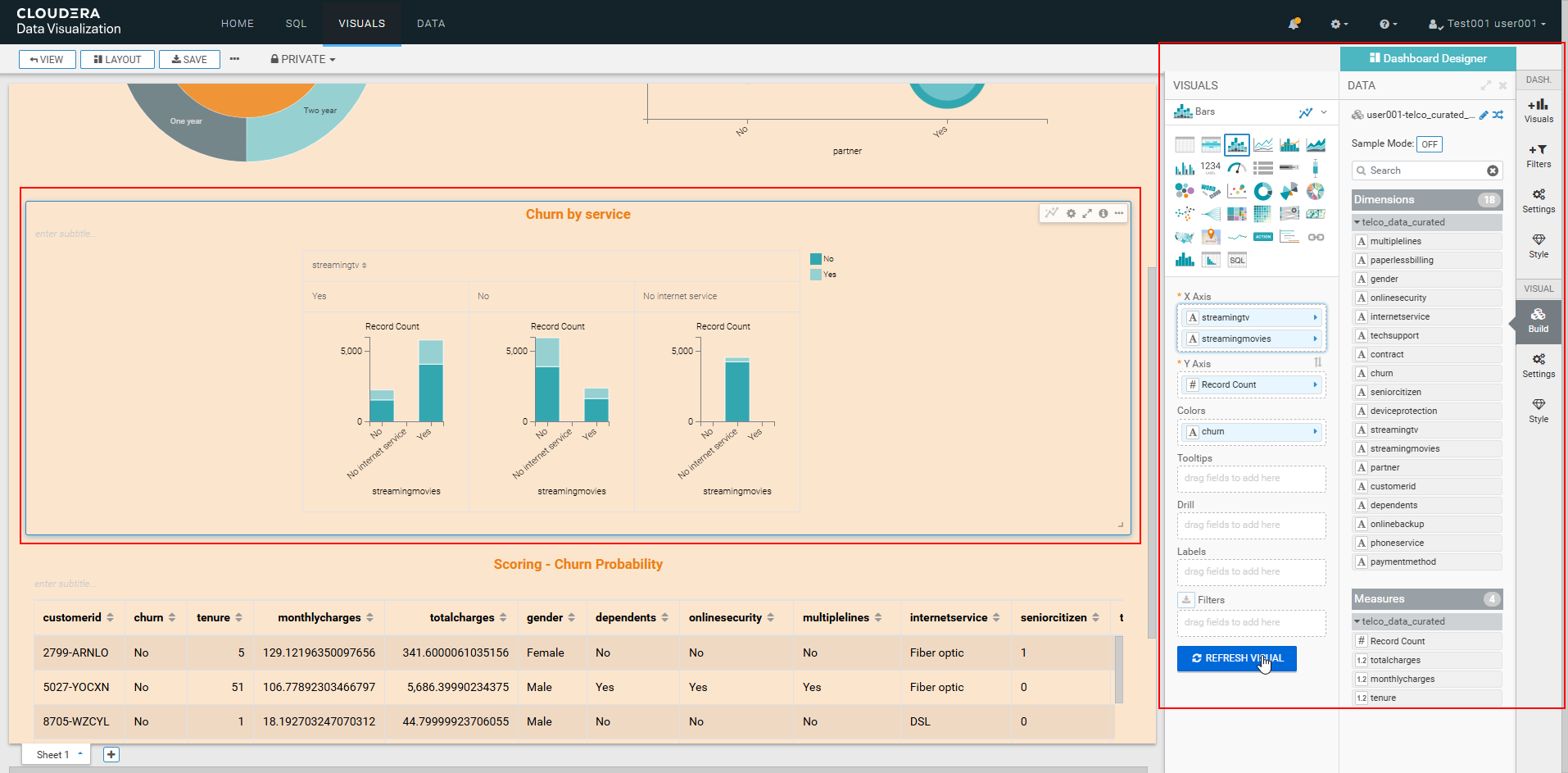Select the Word Cloud visual type
This screenshot has width=1568, height=773.
pyautogui.click(x=1211, y=191)
